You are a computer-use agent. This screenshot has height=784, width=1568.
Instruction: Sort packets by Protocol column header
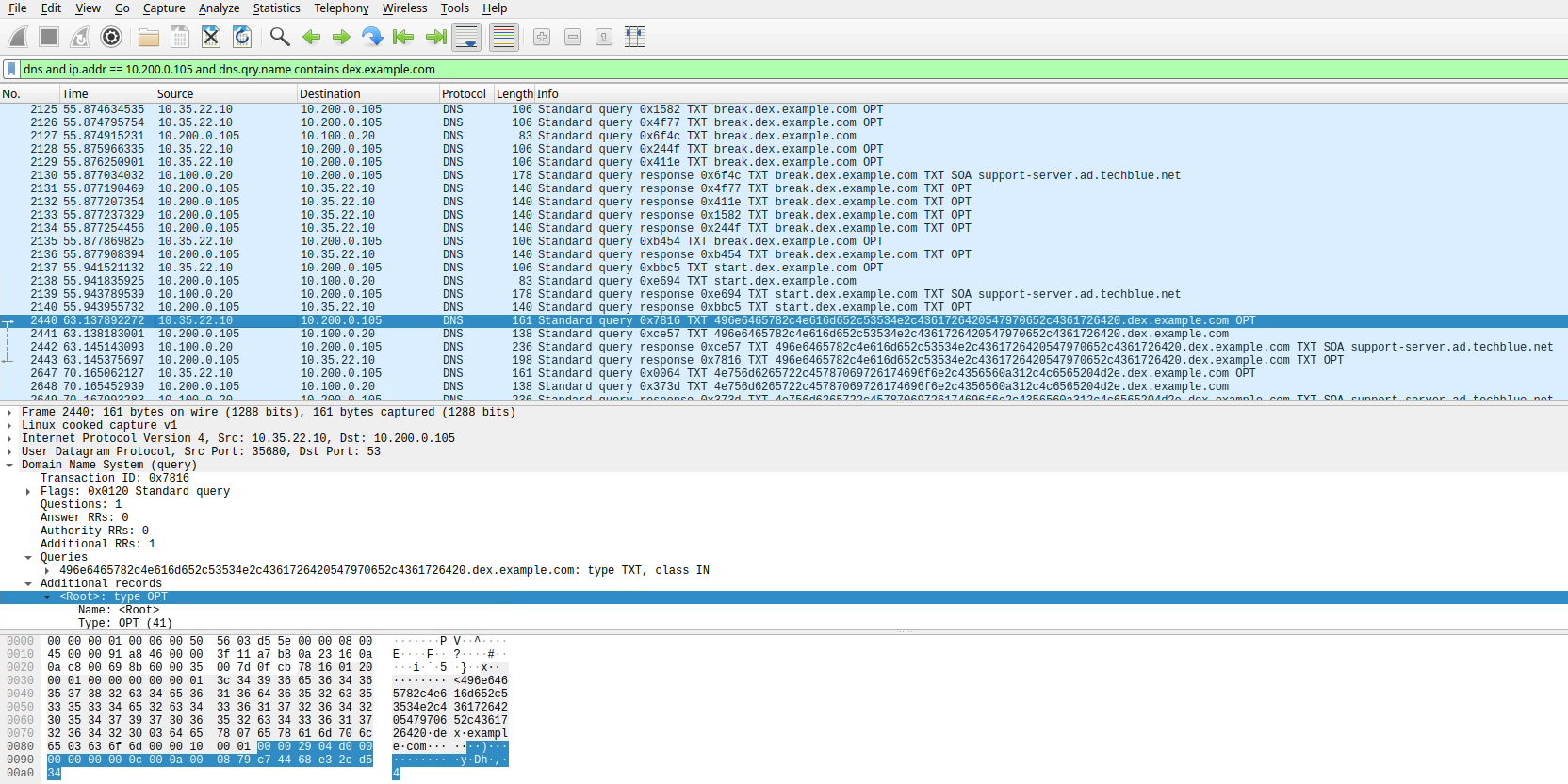(464, 93)
